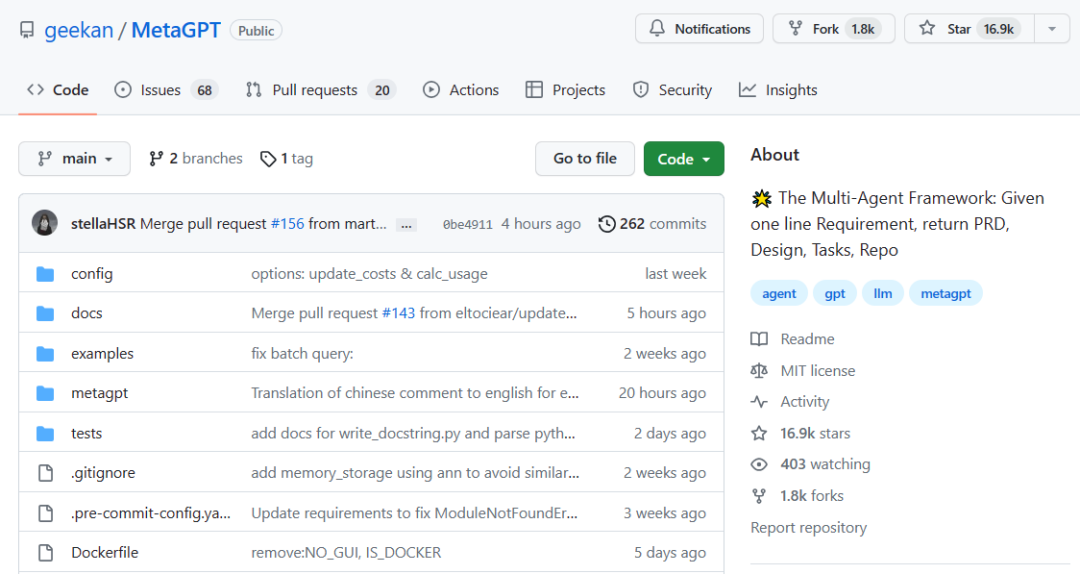Open pull request #143 link in docs row
Viewport: 1080px width, 574px height.
[x=398, y=314]
